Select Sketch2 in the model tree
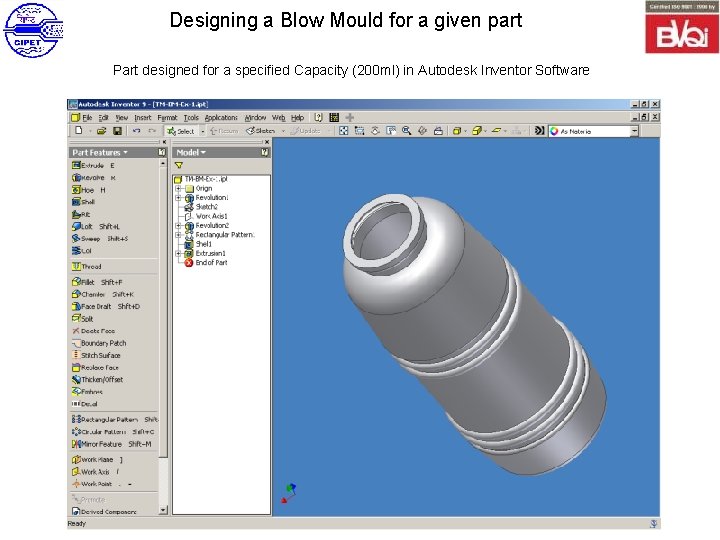The width and height of the screenshot is (720, 540). tap(201, 207)
